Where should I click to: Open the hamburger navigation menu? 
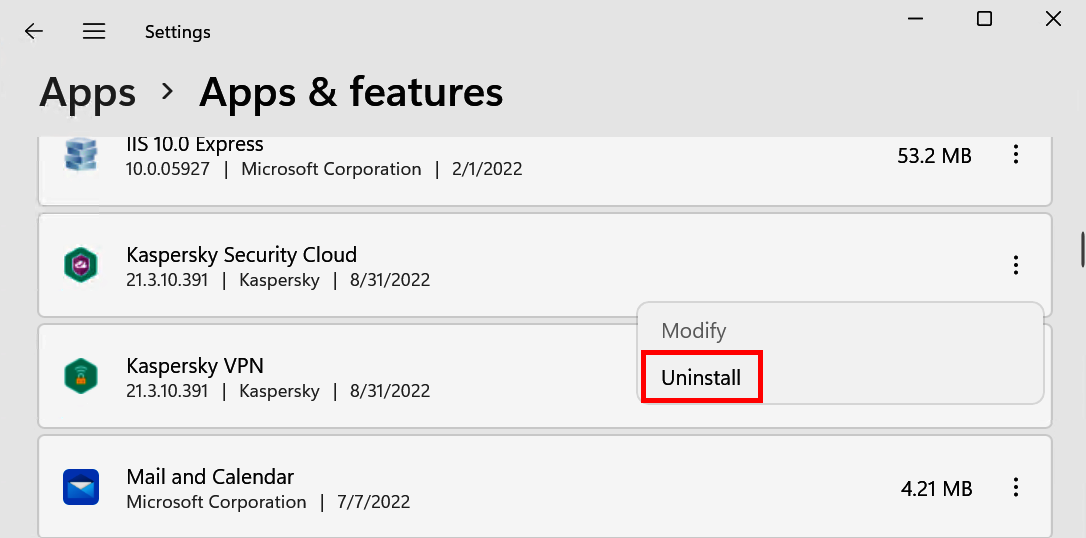click(94, 31)
